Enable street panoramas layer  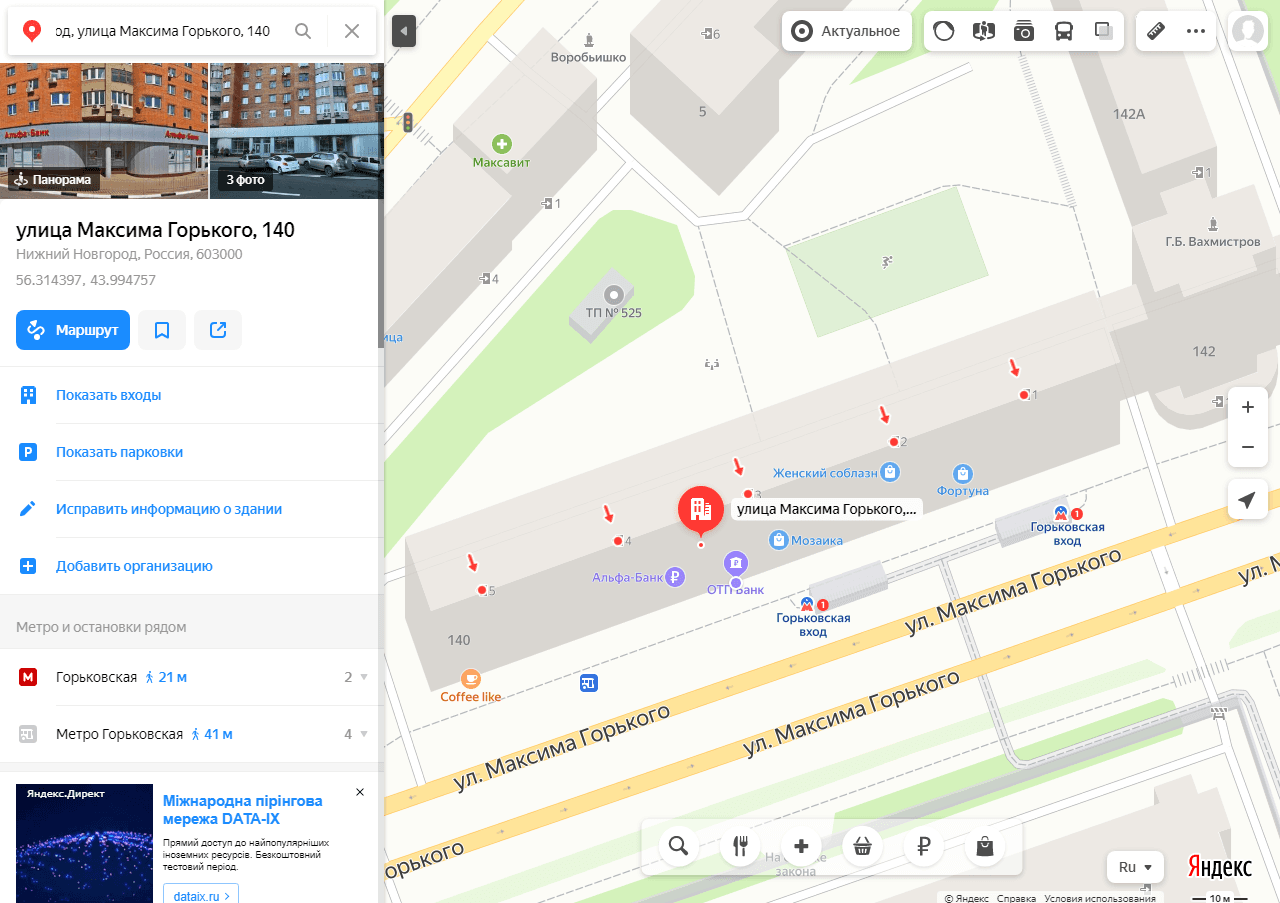coord(984,31)
